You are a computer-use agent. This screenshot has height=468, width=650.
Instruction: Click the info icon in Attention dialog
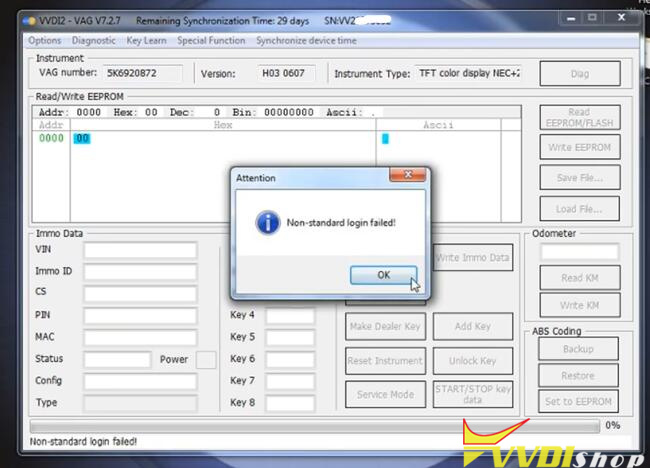tap(266, 222)
